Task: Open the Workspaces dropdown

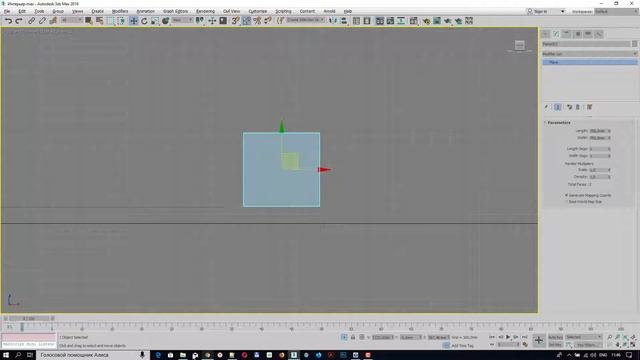Action: (x=616, y=11)
